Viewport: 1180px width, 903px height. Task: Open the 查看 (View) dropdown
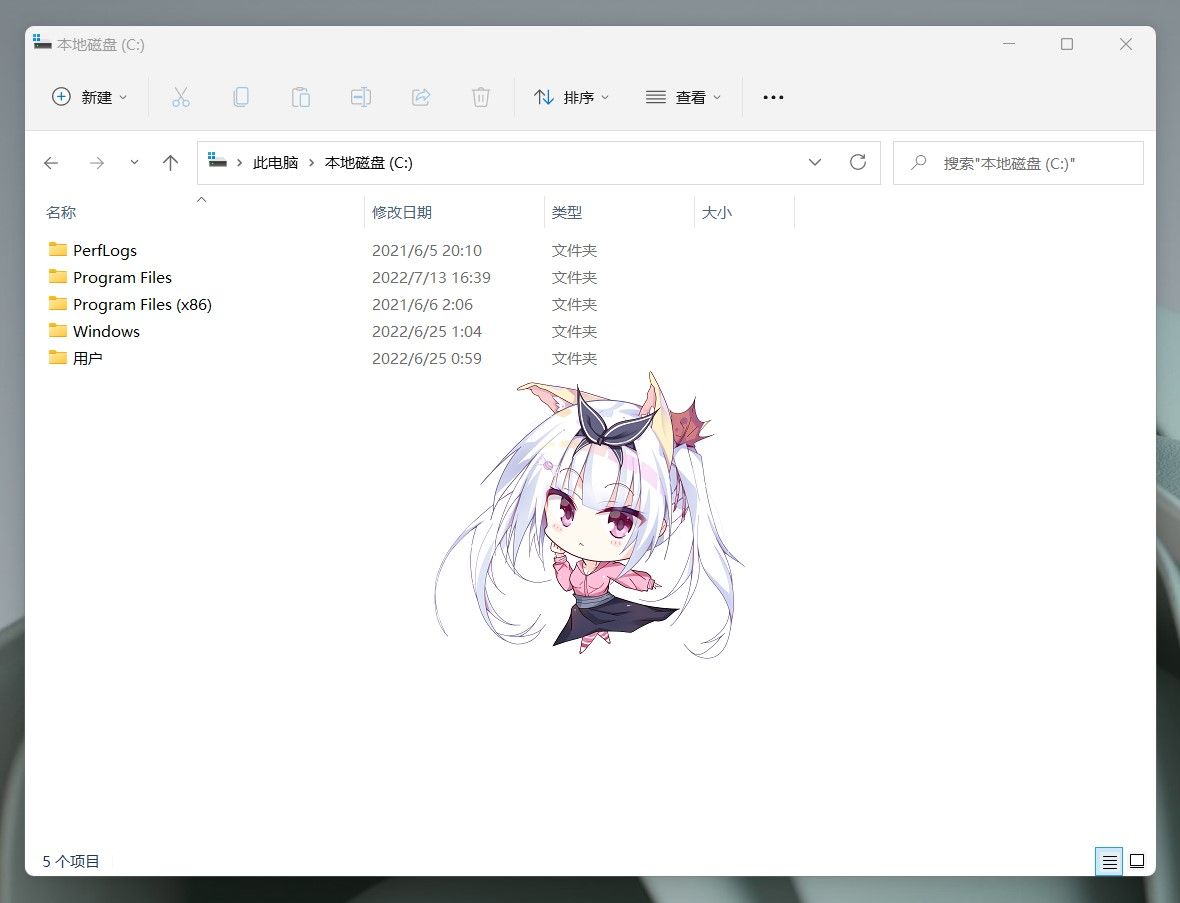683,97
